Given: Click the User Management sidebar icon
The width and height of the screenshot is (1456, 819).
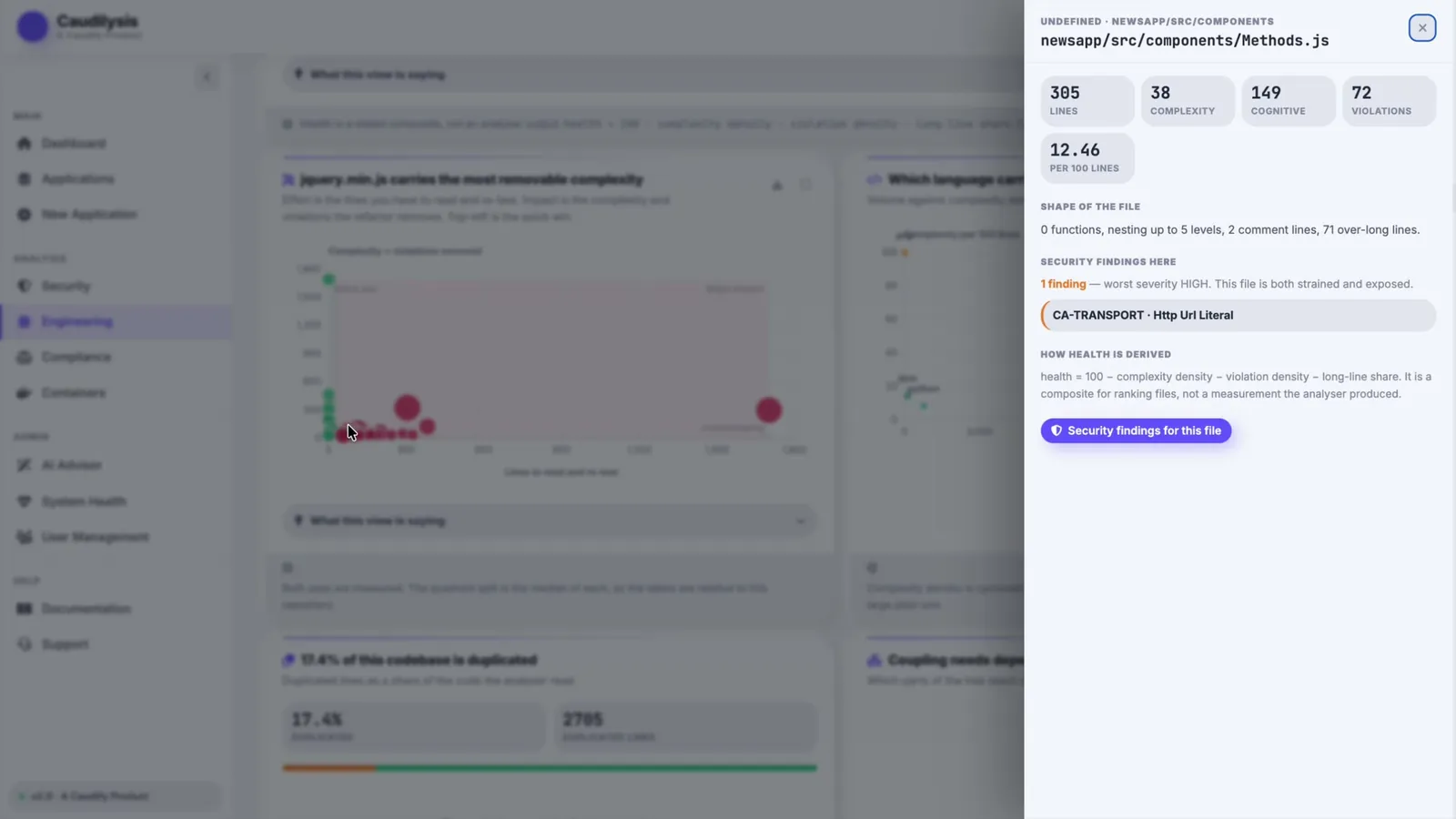Looking at the screenshot, I should coord(25,537).
